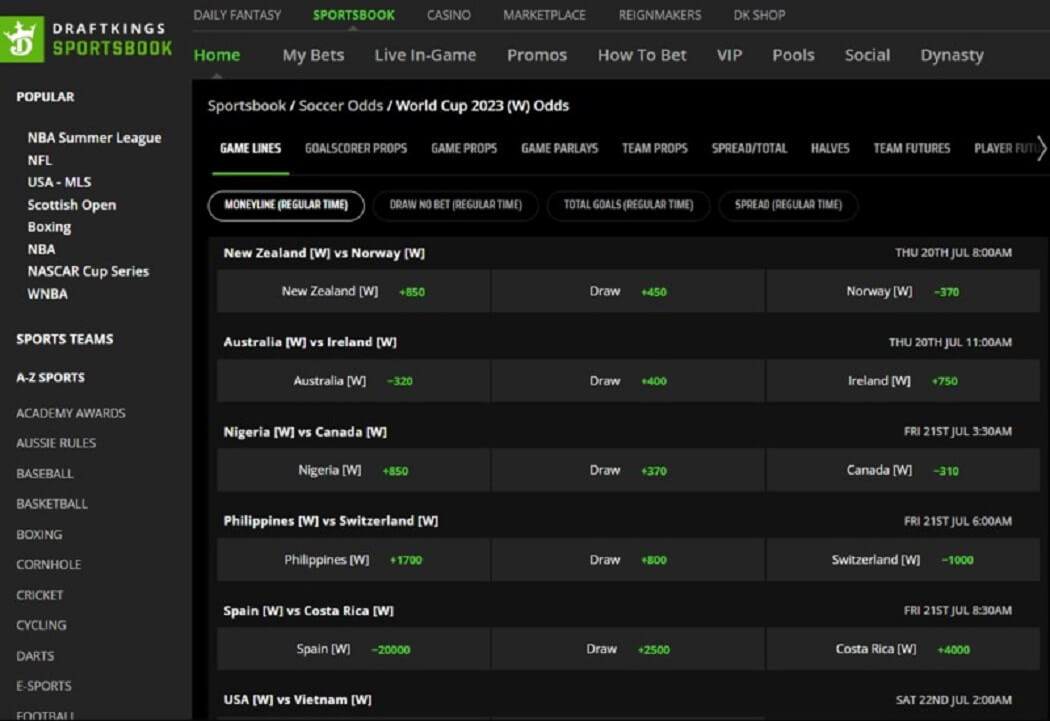Bet on Australia [W] at -320
1050x721 pixels.
(353, 381)
